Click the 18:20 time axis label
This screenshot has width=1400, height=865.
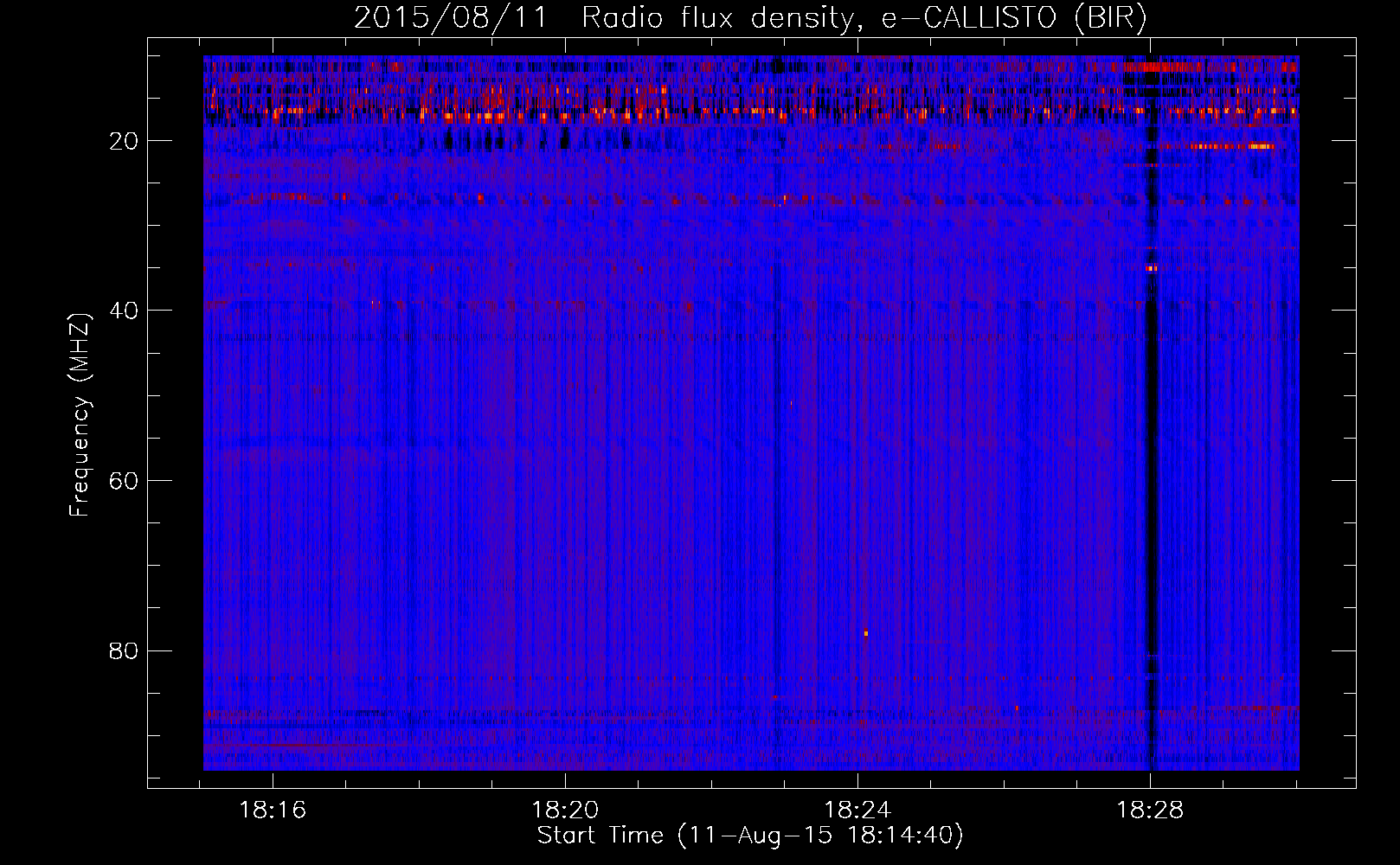(x=565, y=811)
